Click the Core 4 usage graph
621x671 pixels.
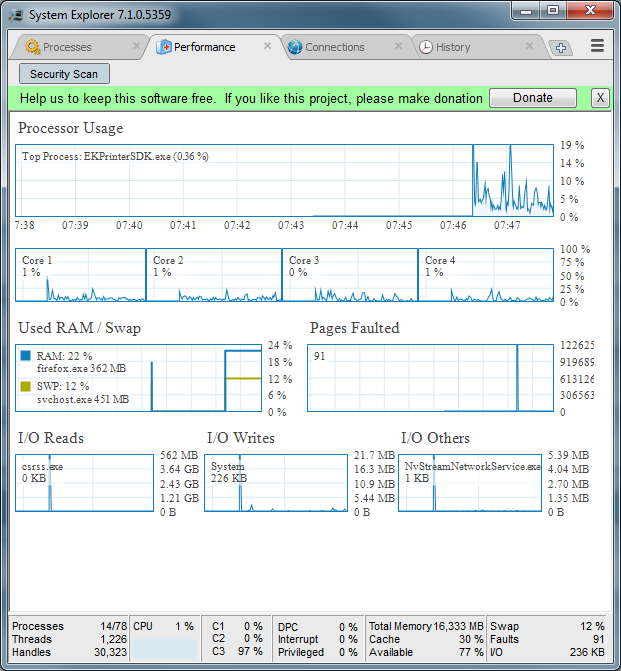[x=486, y=275]
